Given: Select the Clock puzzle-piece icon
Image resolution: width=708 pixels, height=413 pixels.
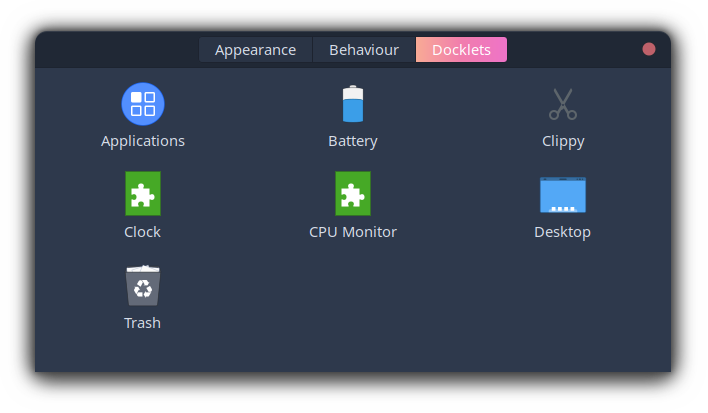Looking at the screenshot, I should 143,193.
